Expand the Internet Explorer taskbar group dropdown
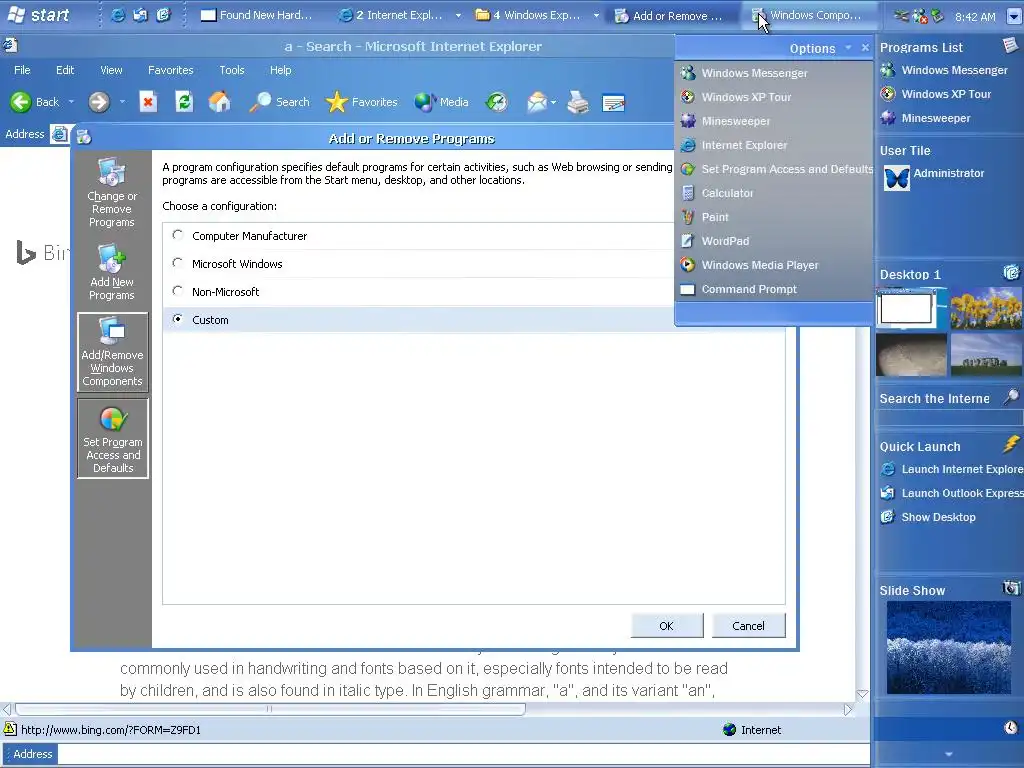Viewport: 1024px width, 768px height. (x=458, y=15)
